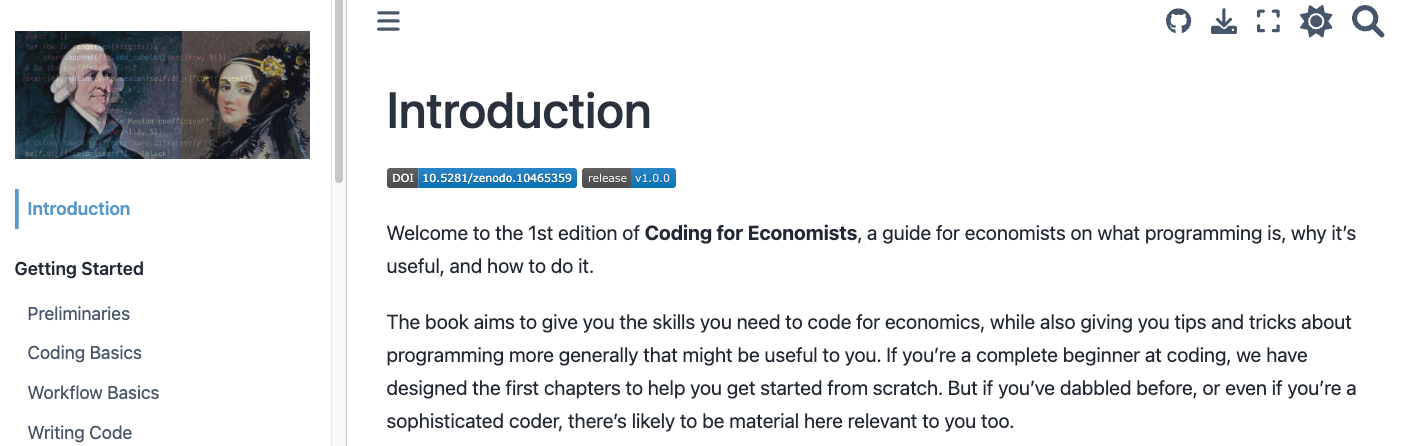
Task: Click the DOI zenodo badge
Action: 482,178
